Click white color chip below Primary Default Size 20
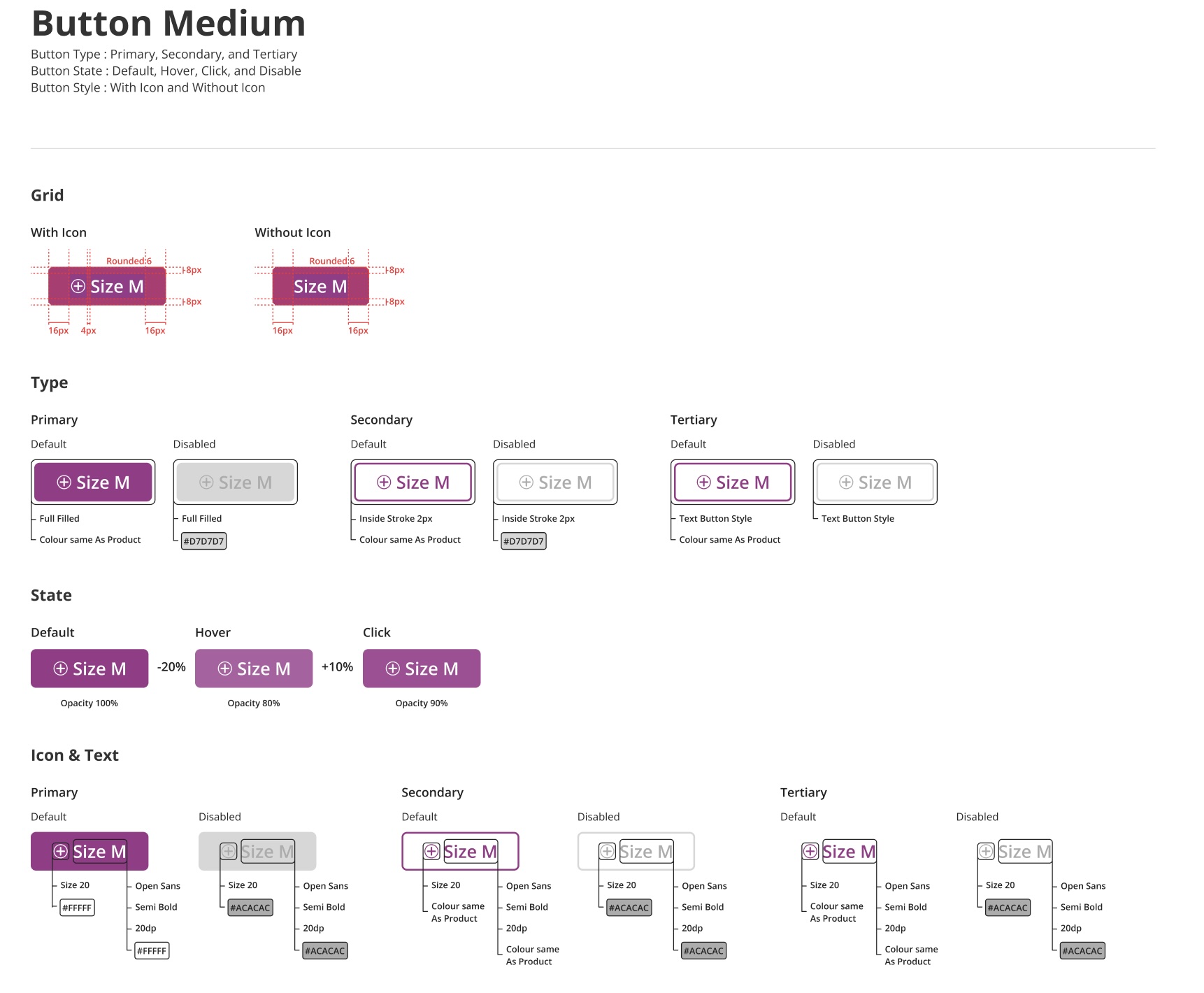Viewport: 1204px width, 993px height. [77, 908]
